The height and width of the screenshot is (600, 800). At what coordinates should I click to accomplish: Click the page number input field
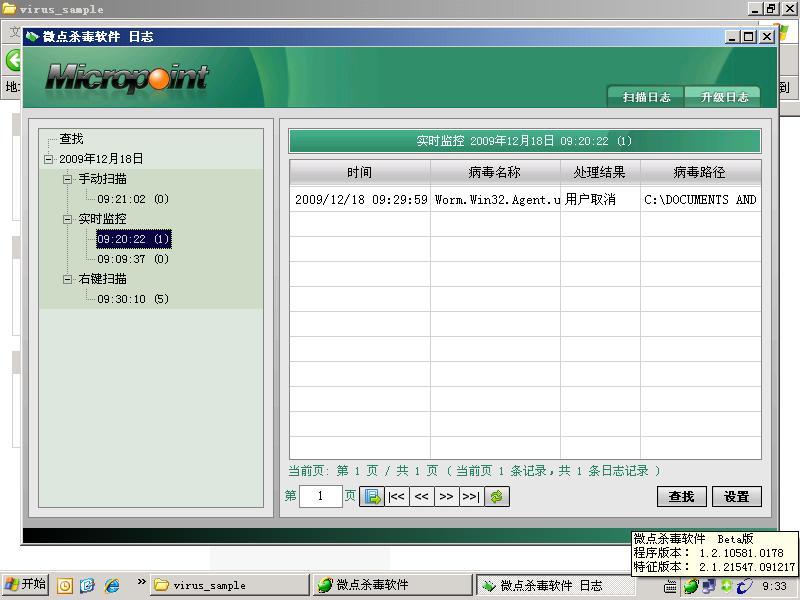click(320, 496)
